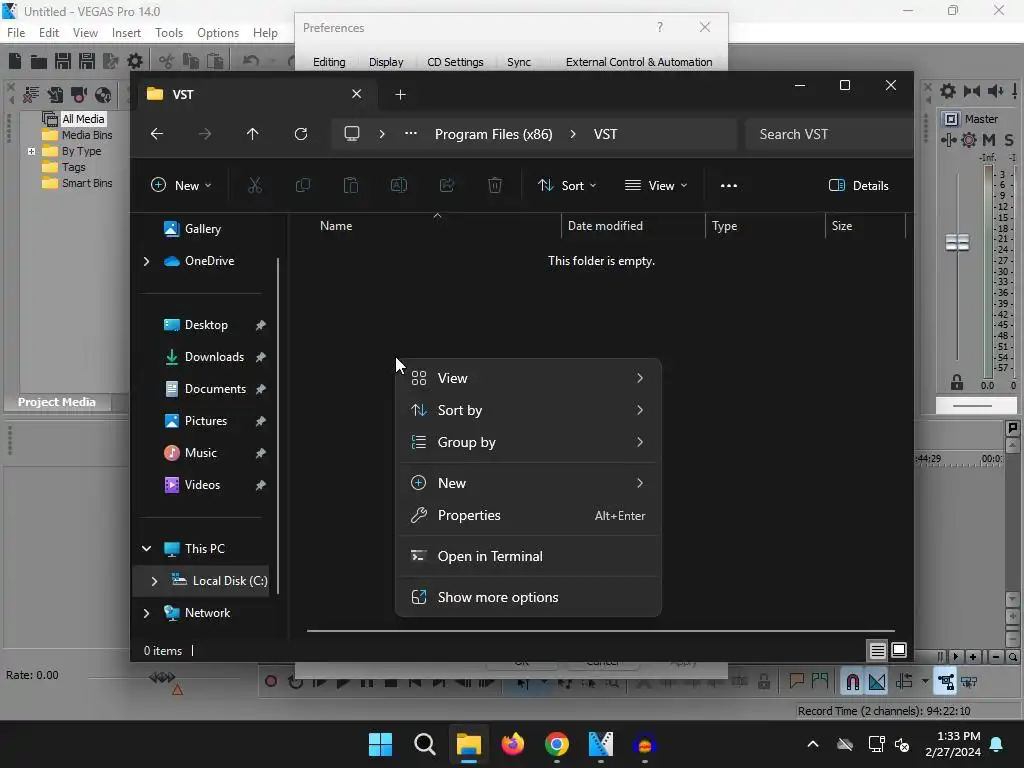Toggle Master bus output selector square button

click(x=952, y=119)
